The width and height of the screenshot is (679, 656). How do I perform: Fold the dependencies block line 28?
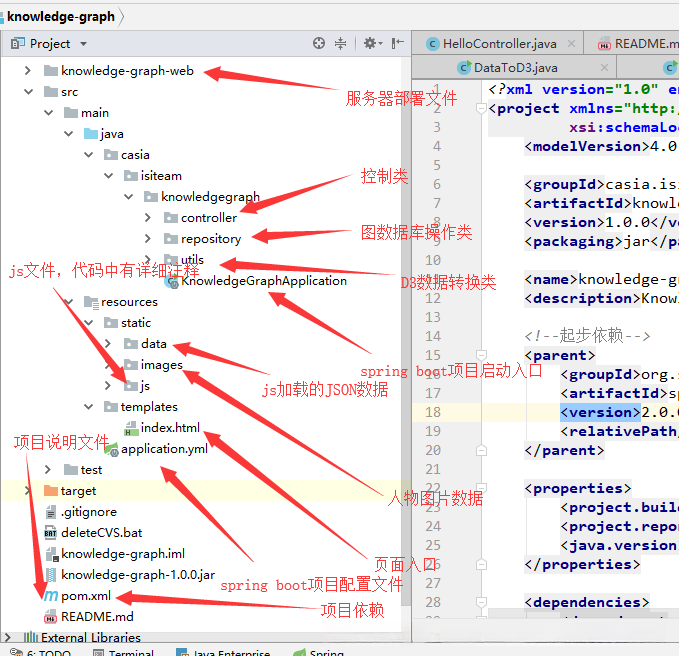(x=481, y=602)
